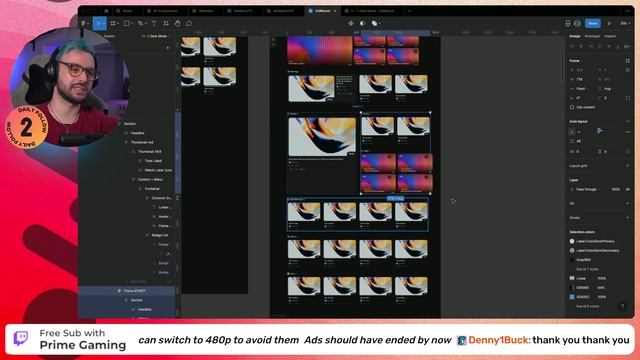Click independent corners icon in Frame section

point(627,98)
